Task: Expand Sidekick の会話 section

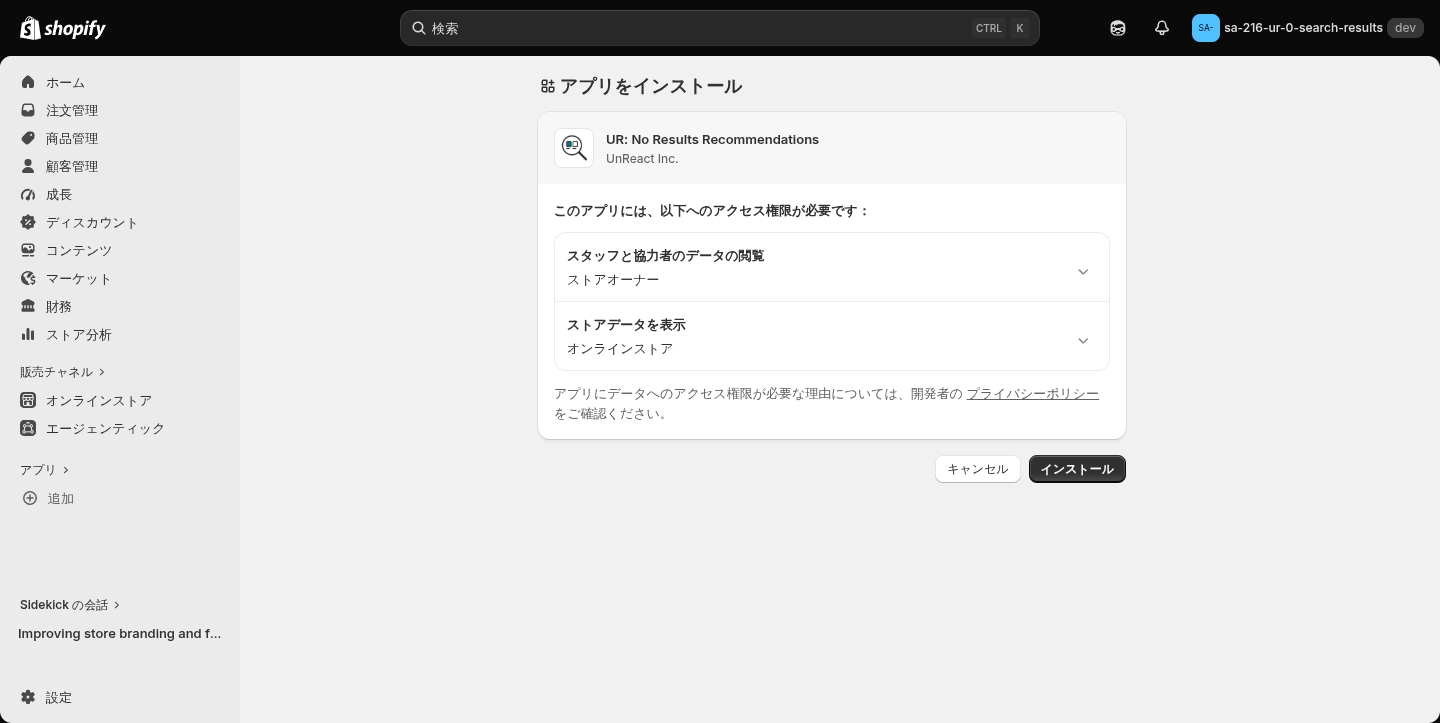Action: pyautogui.click(x=70, y=605)
